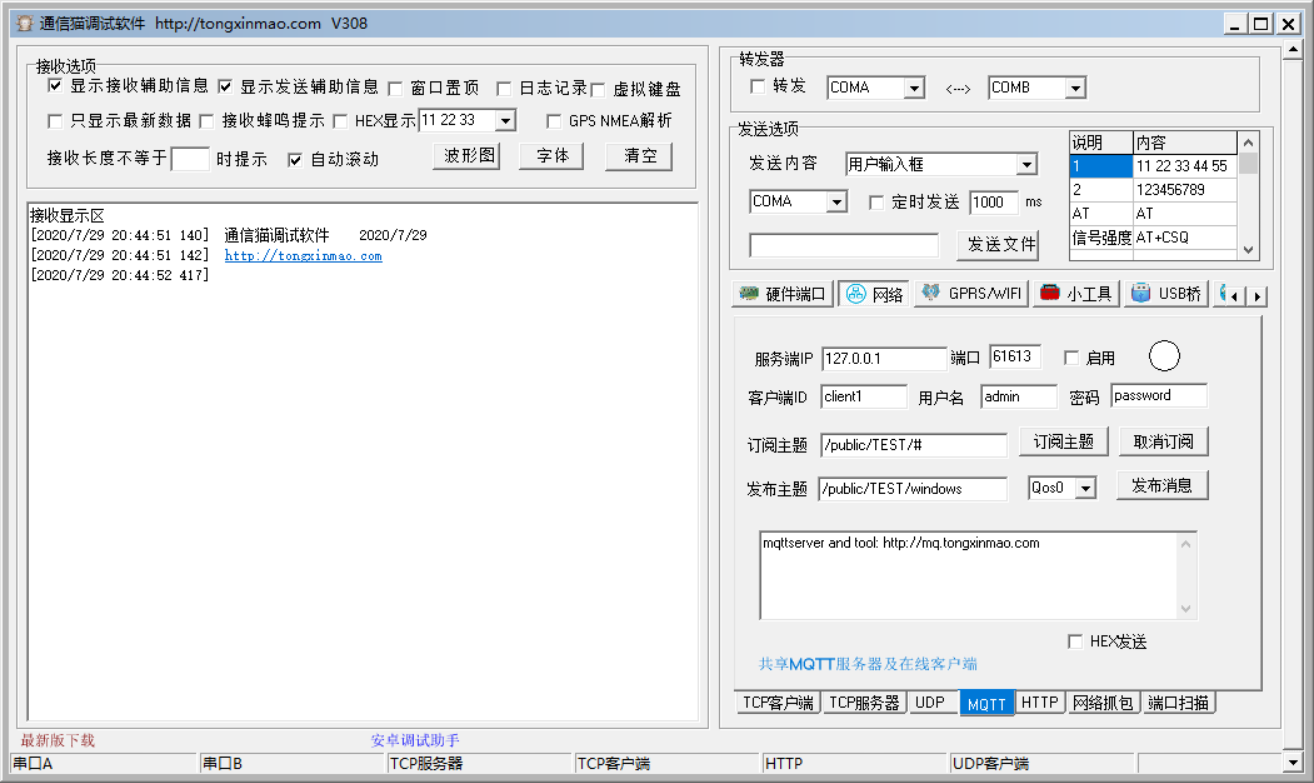
Task: Enable HEX发送 for MQTT messages
Action: tap(1075, 643)
